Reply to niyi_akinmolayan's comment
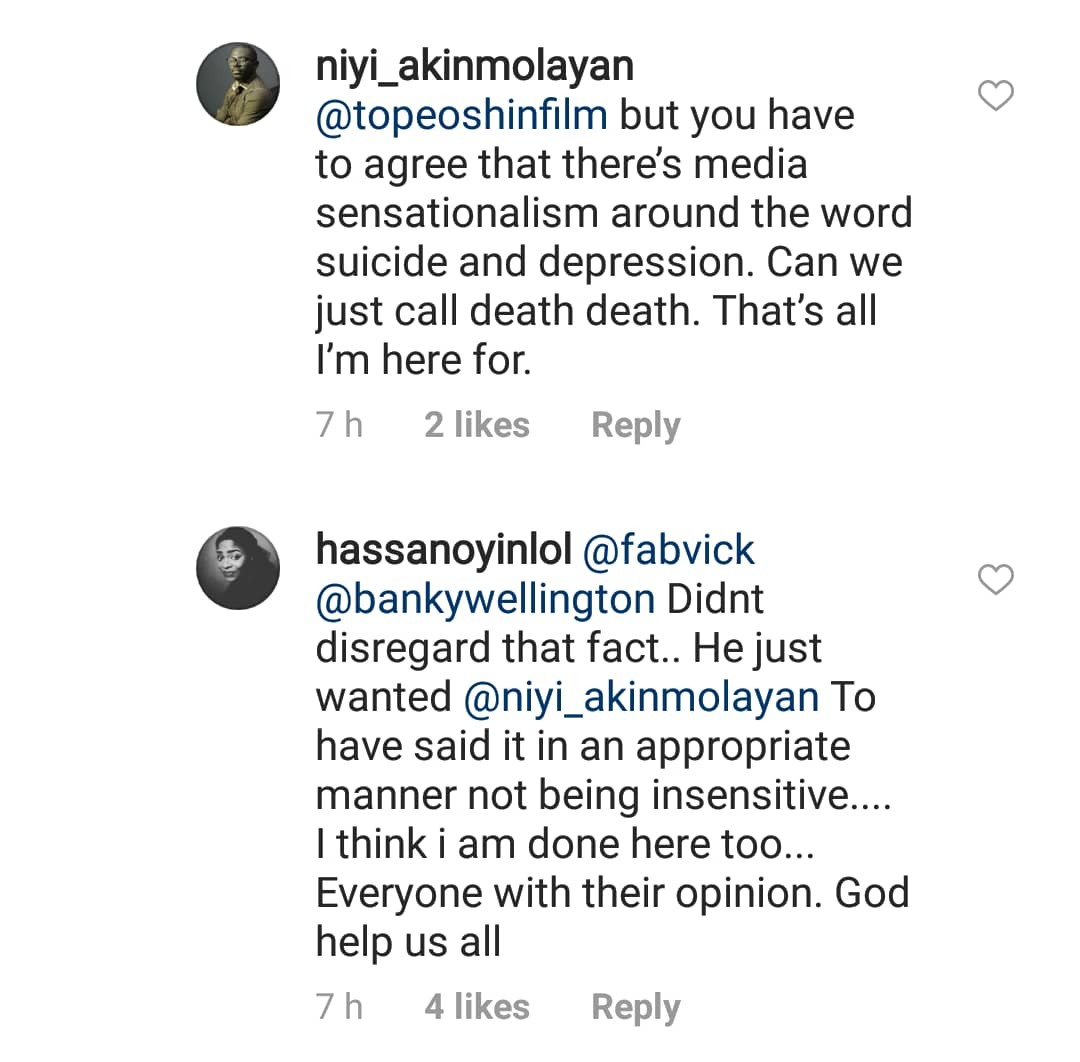Screen dimensions: 1080x1062 click(636, 425)
